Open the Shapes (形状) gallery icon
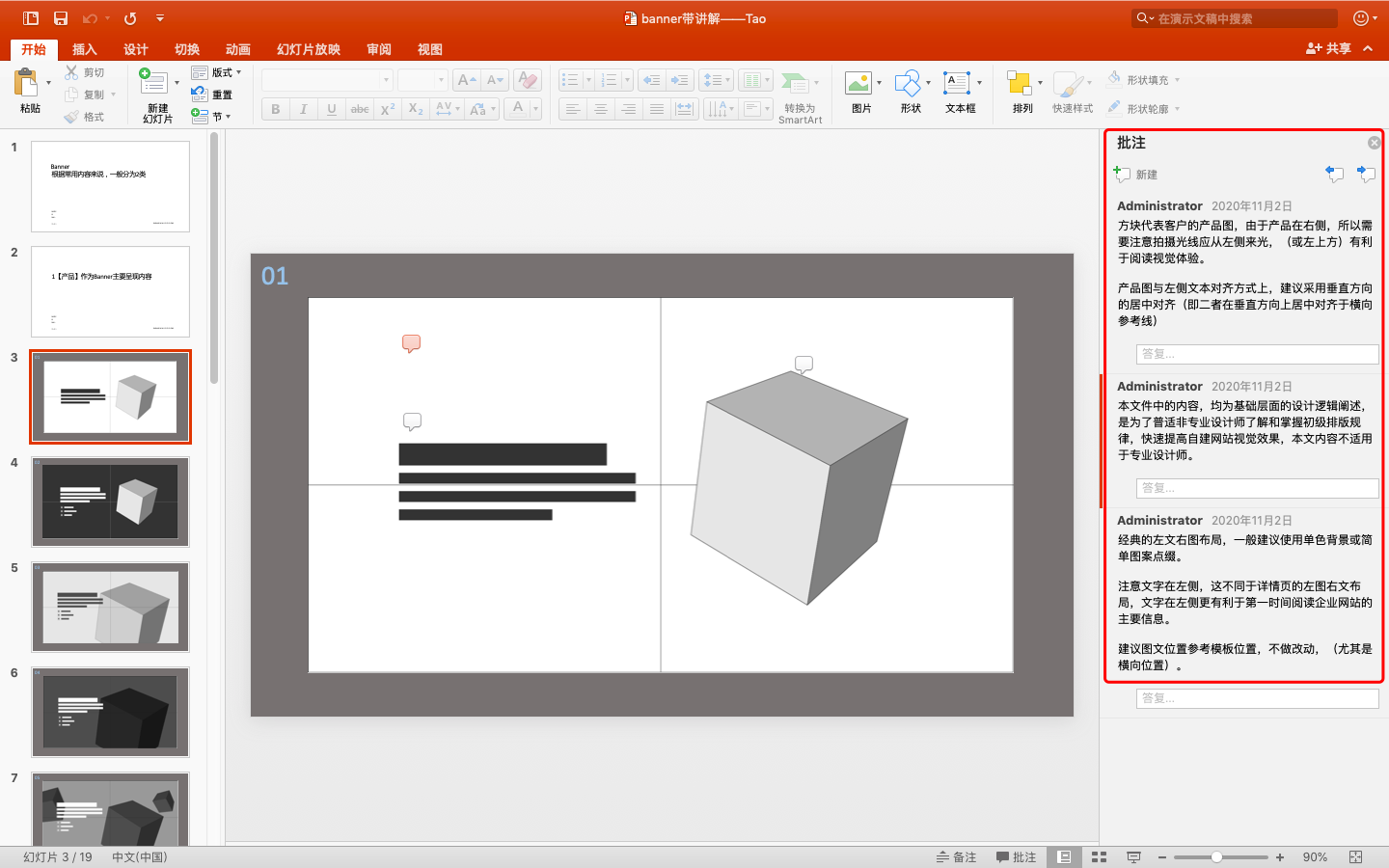Image resolution: width=1389 pixels, height=868 pixels. [907, 84]
